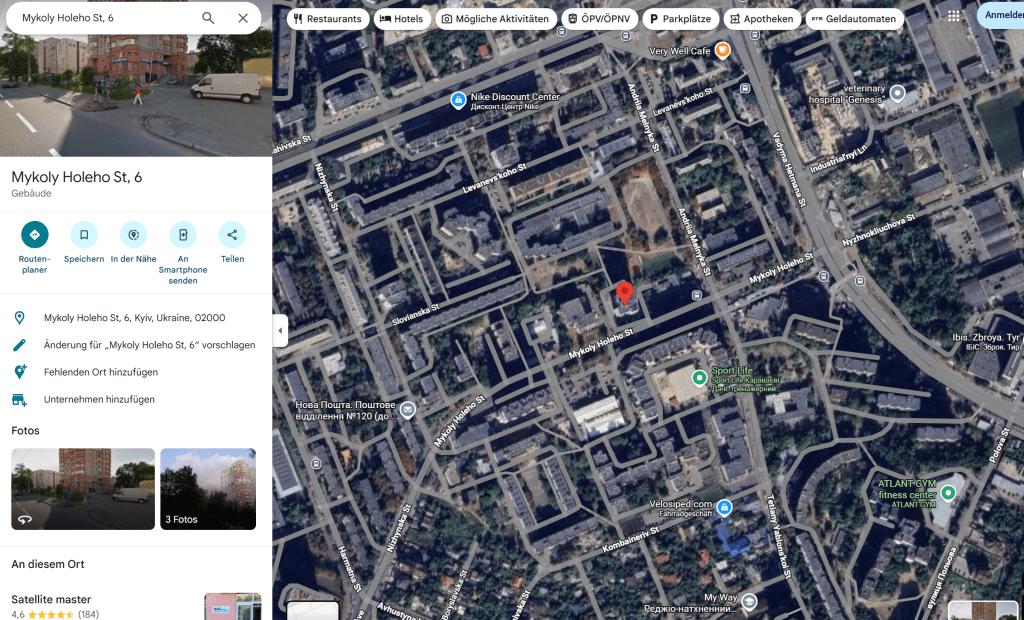Click Fehlenden Ort hinzufügen
1024x620 pixels.
(100, 372)
